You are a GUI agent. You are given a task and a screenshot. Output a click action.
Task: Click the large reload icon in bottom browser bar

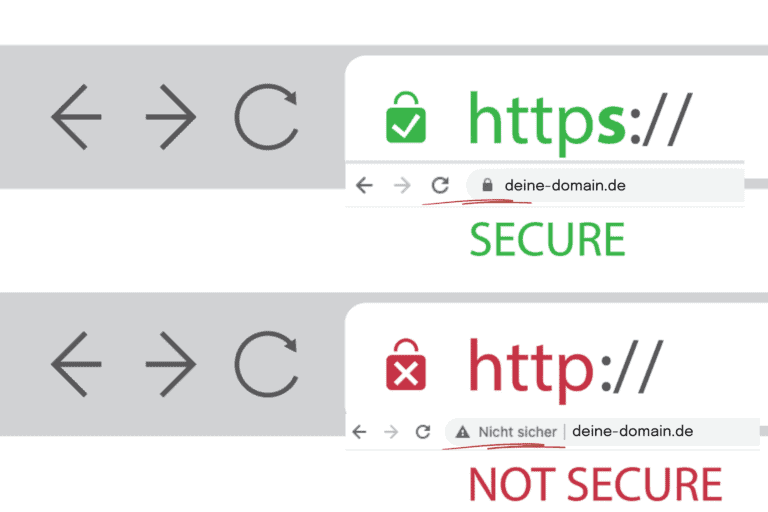coord(266,364)
